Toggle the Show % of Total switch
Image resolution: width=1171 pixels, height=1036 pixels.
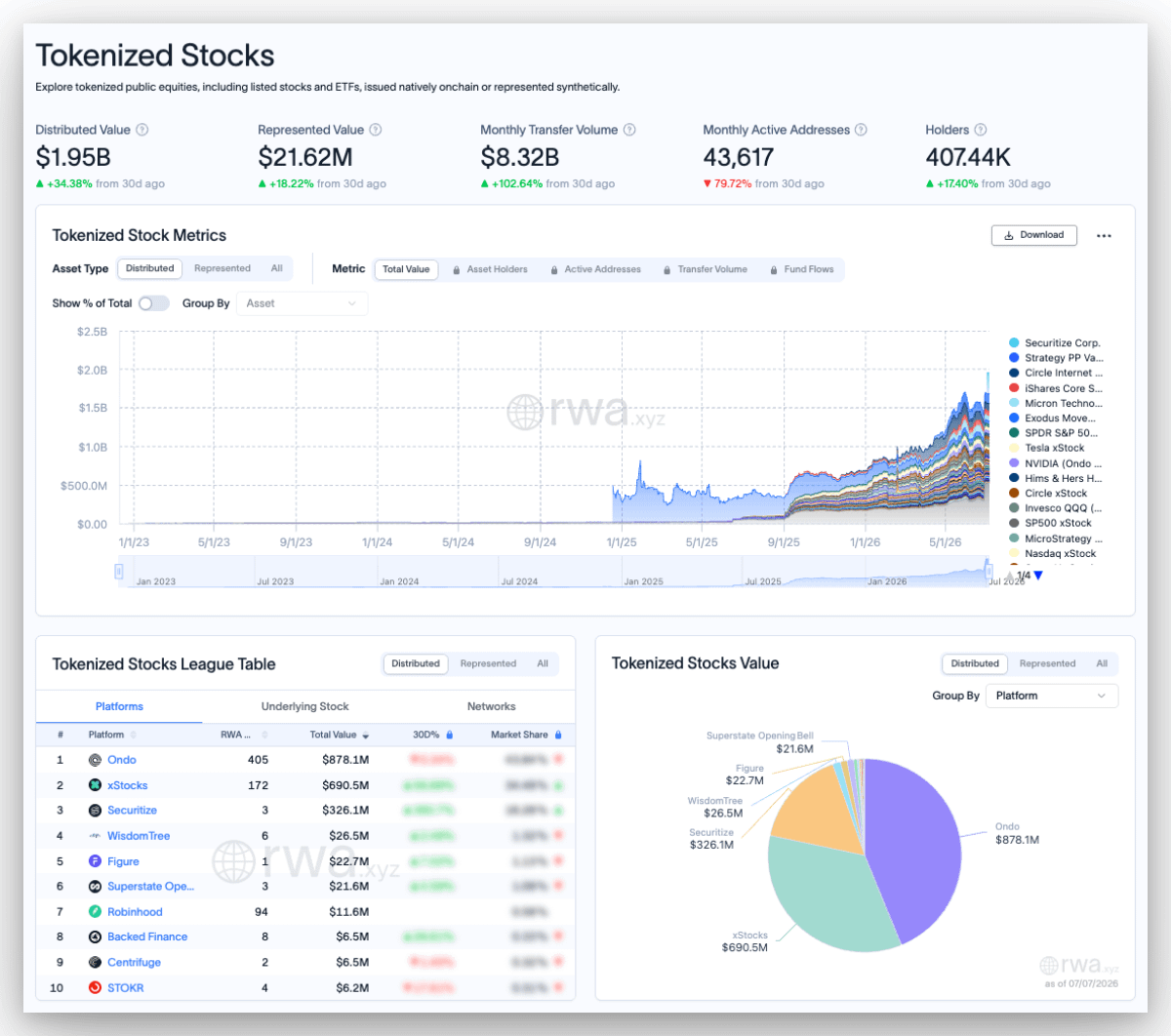[x=153, y=303]
